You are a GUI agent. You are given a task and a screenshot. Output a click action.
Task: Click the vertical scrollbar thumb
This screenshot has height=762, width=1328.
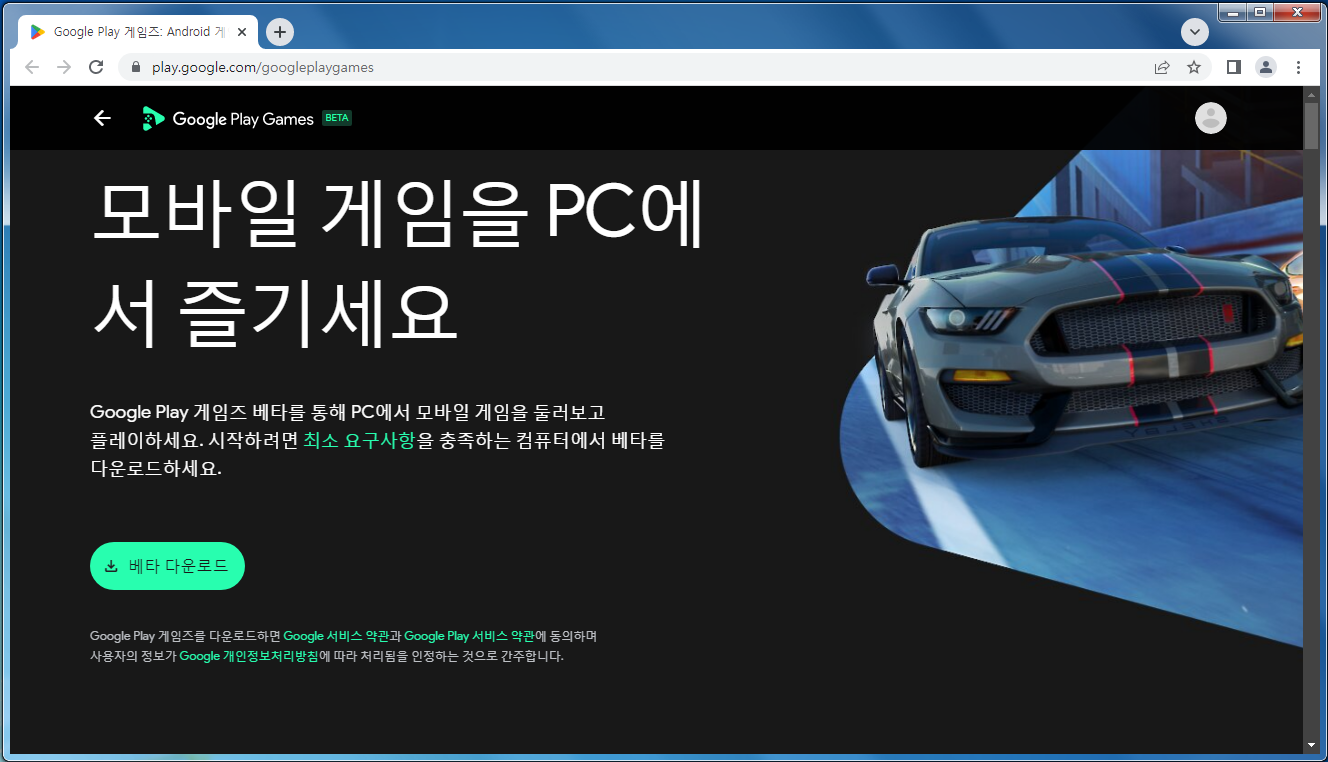[1311, 126]
